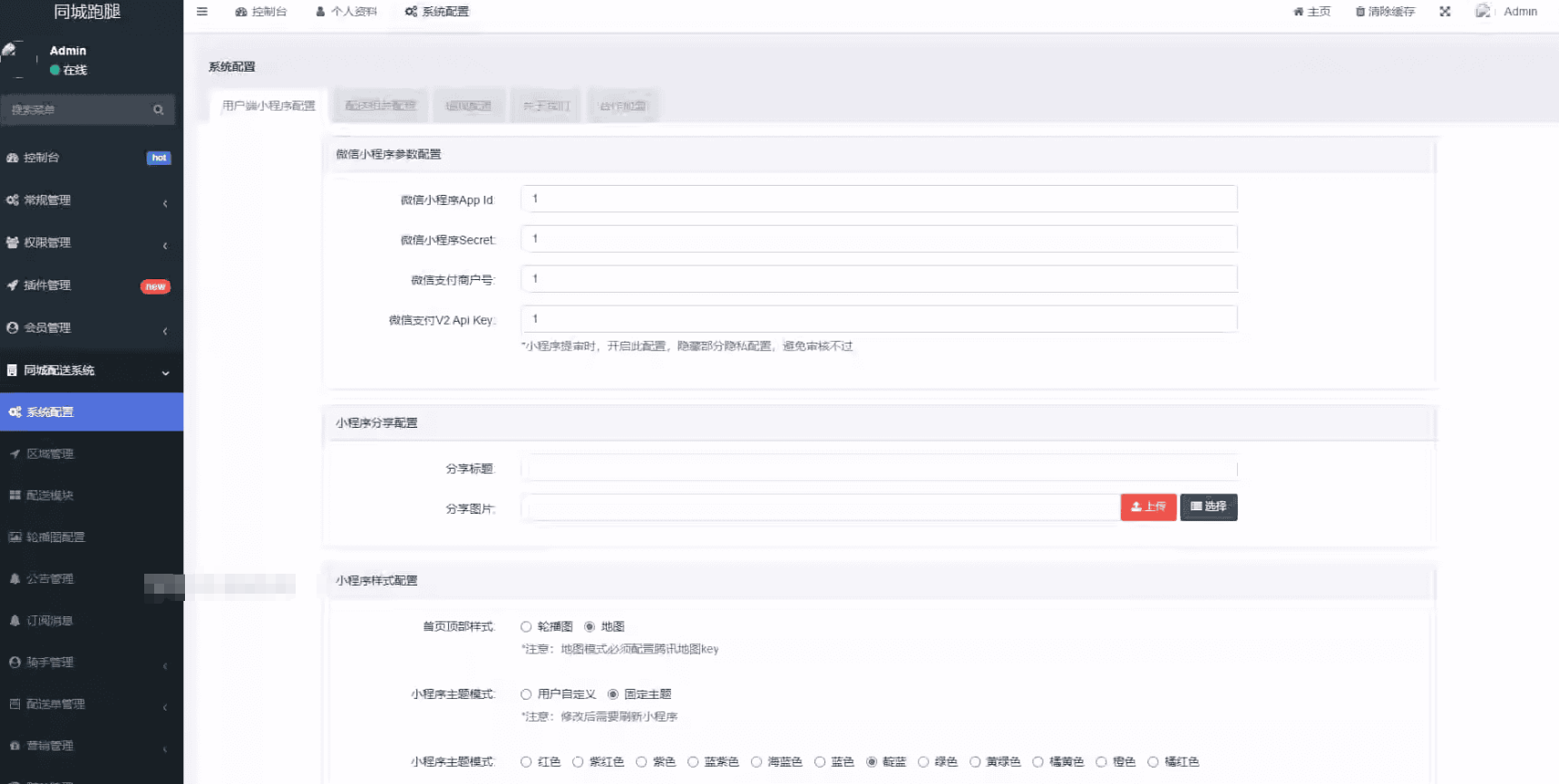
Task: Toggle fullscreen with the expand icon
Action: pyautogui.click(x=1445, y=12)
